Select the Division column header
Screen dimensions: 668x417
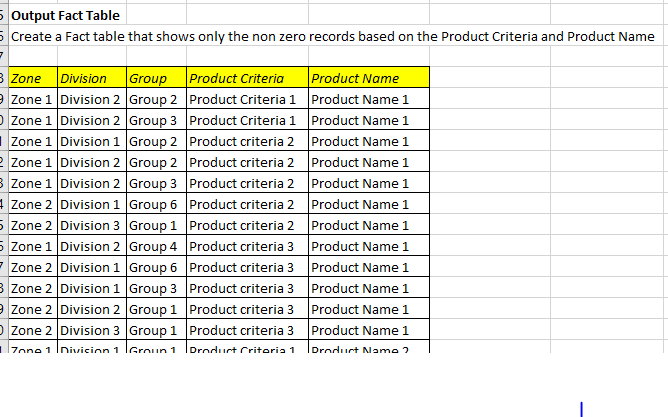coord(92,78)
